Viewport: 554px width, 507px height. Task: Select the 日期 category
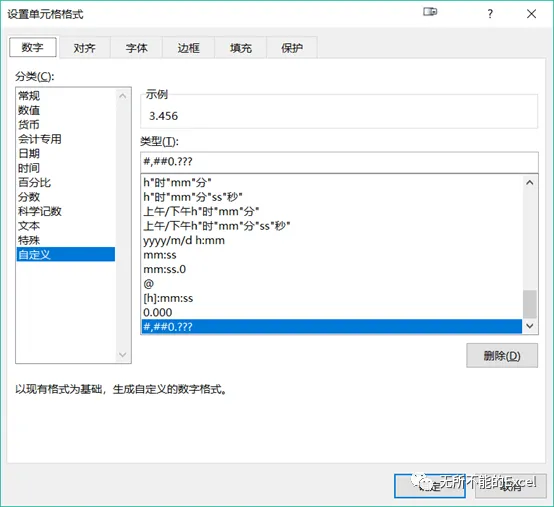tap(66, 153)
